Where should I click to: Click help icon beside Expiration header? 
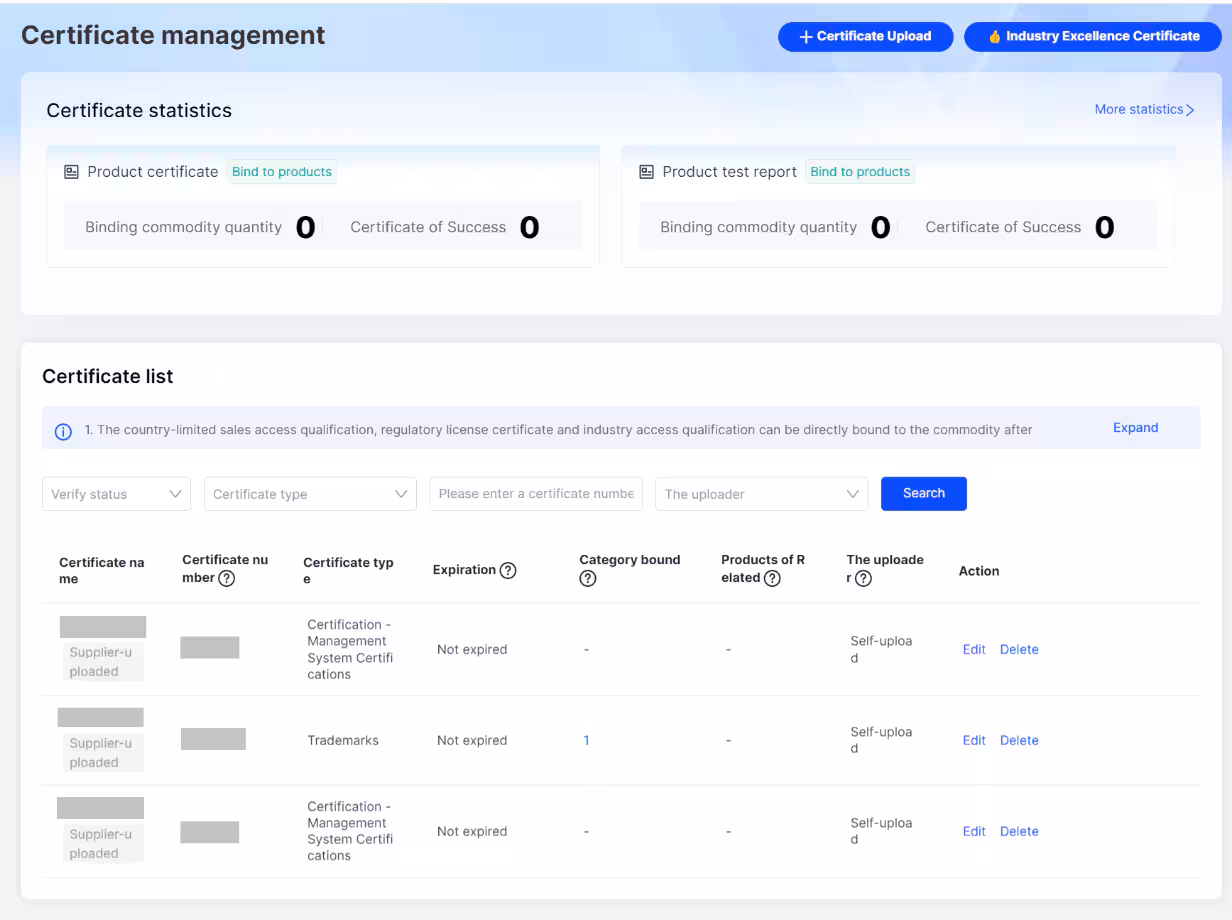point(508,570)
